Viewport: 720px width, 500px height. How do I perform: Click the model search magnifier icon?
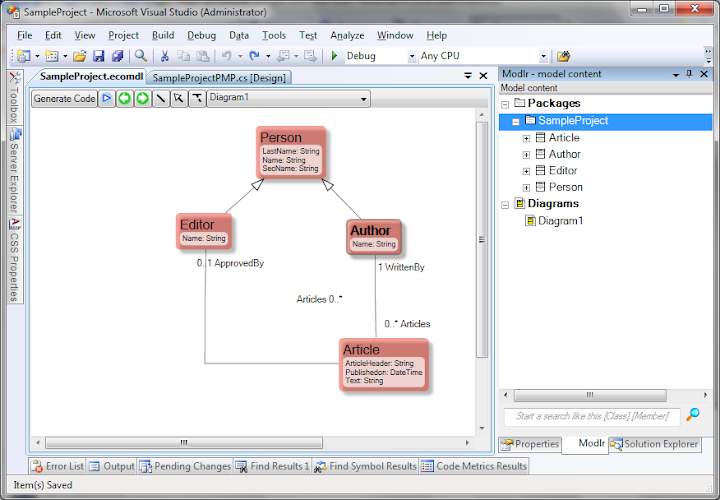(692, 414)
